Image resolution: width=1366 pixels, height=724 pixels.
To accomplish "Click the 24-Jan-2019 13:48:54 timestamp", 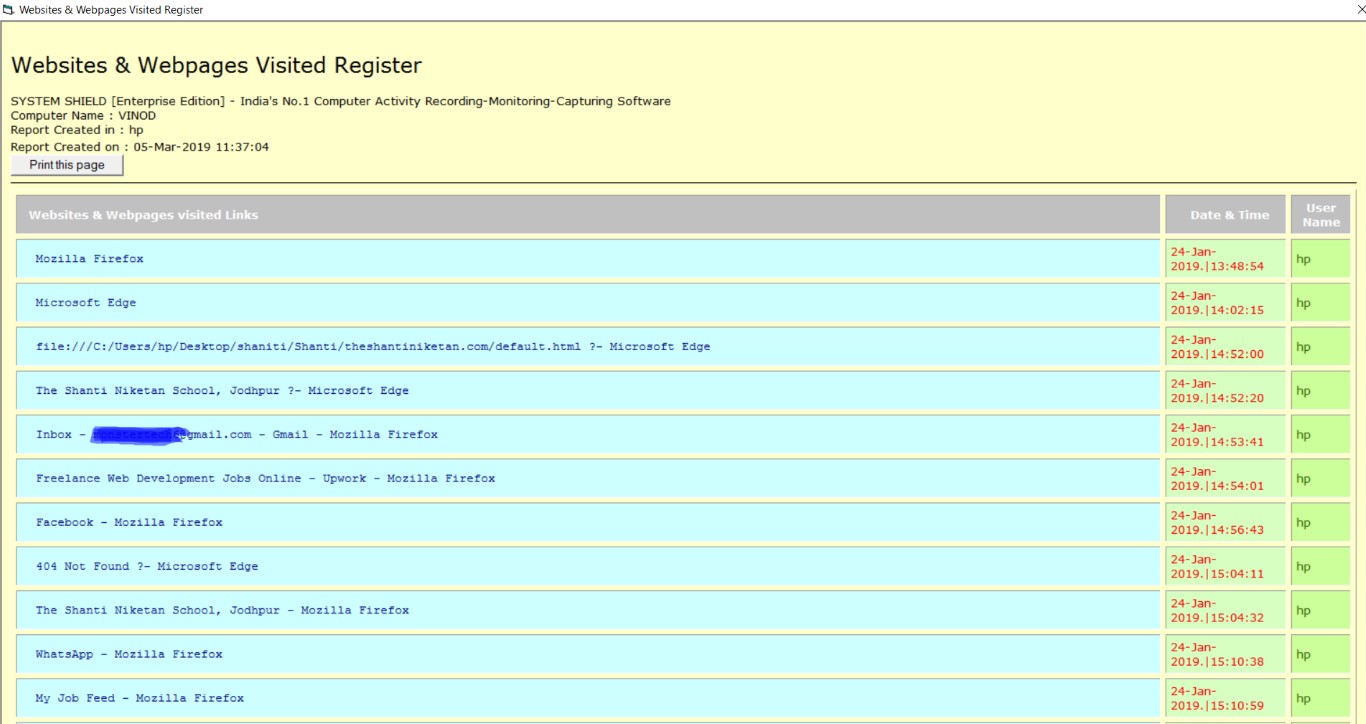I will [1225, 259].
